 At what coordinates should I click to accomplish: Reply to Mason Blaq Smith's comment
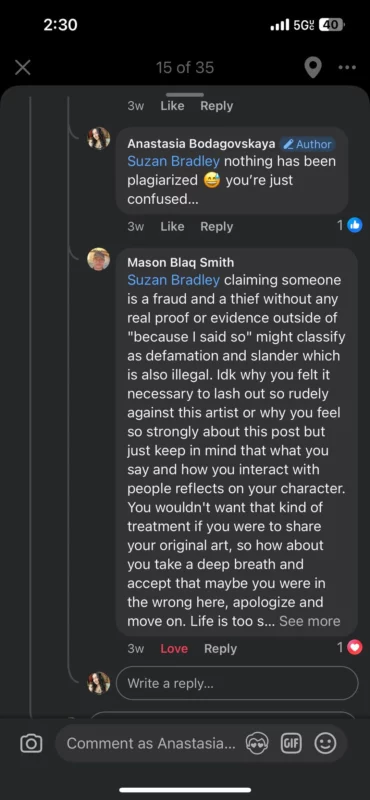[220, 648]
